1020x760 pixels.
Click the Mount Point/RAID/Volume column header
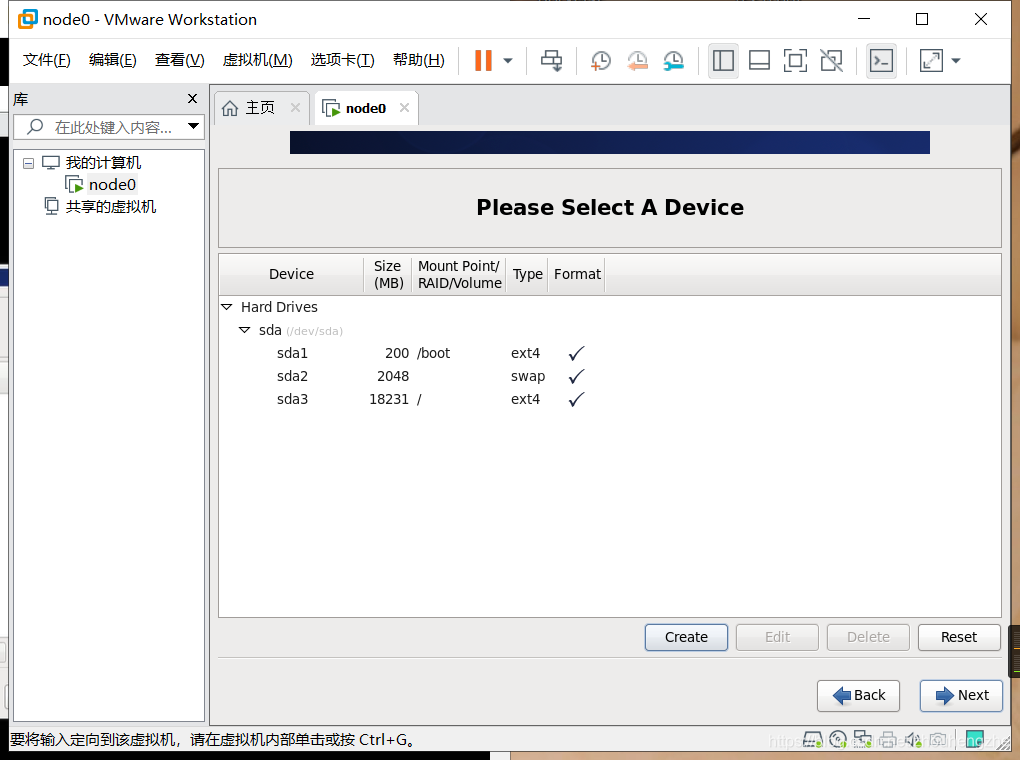click(x=459, y=275)
